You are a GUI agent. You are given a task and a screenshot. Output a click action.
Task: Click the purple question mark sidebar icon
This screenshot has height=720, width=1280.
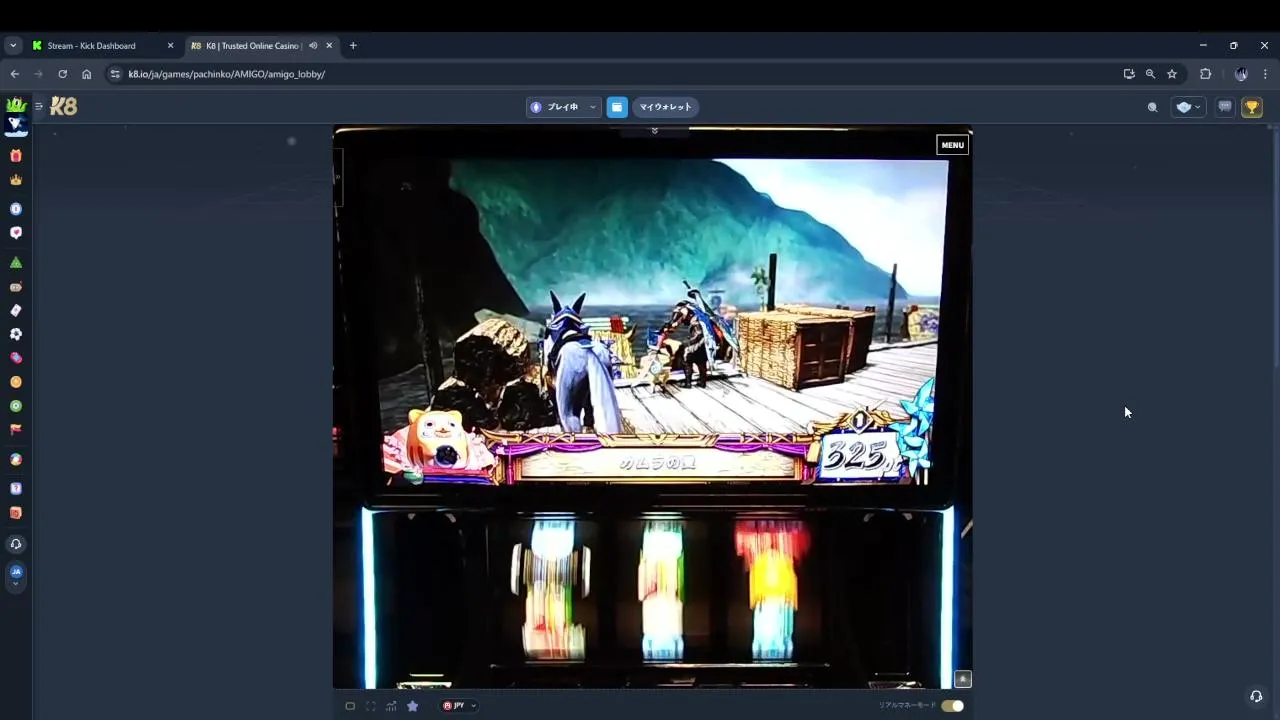click(x=16, y=489)
